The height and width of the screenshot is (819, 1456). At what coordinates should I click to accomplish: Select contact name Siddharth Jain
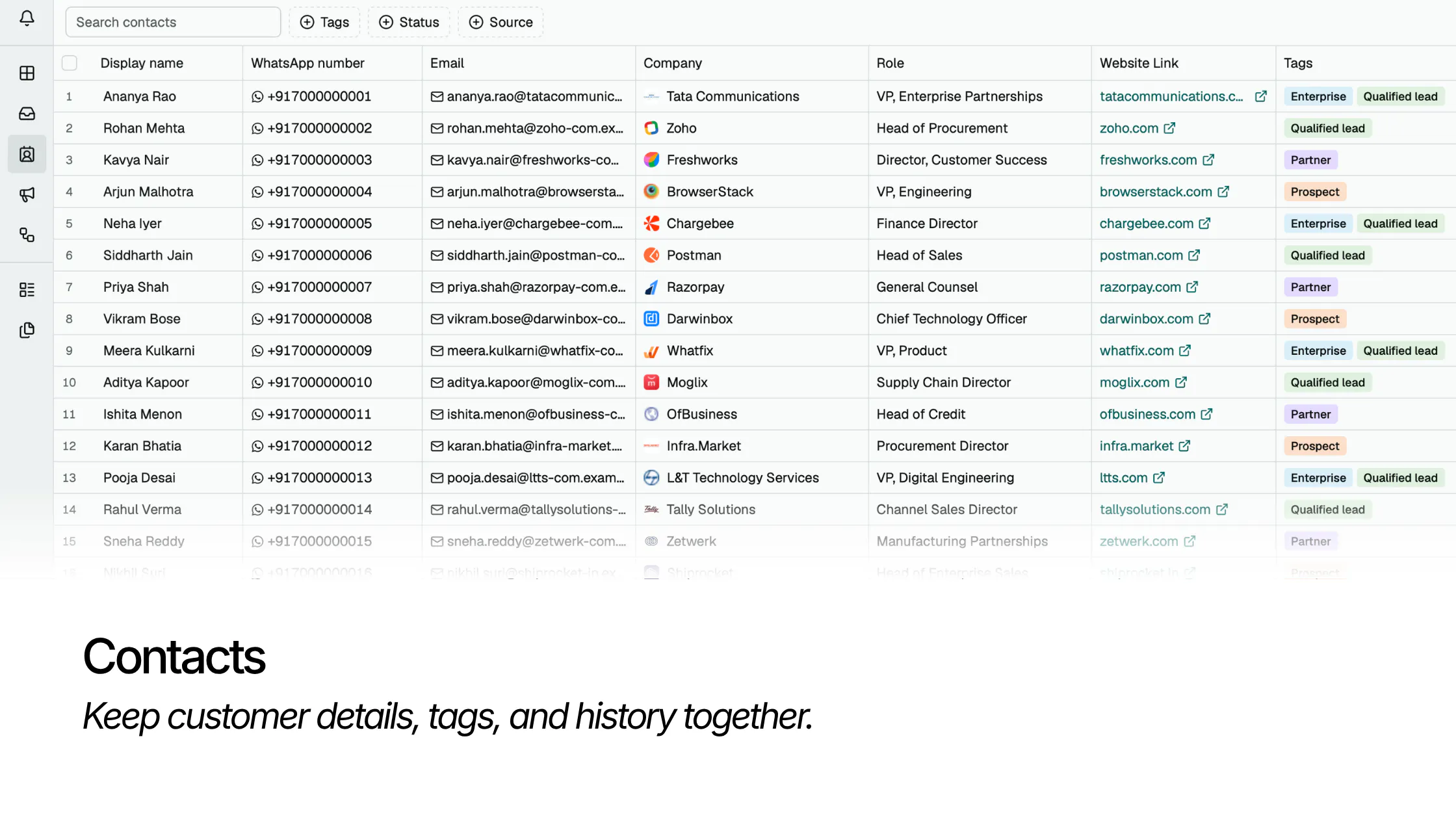click(148, 255)
